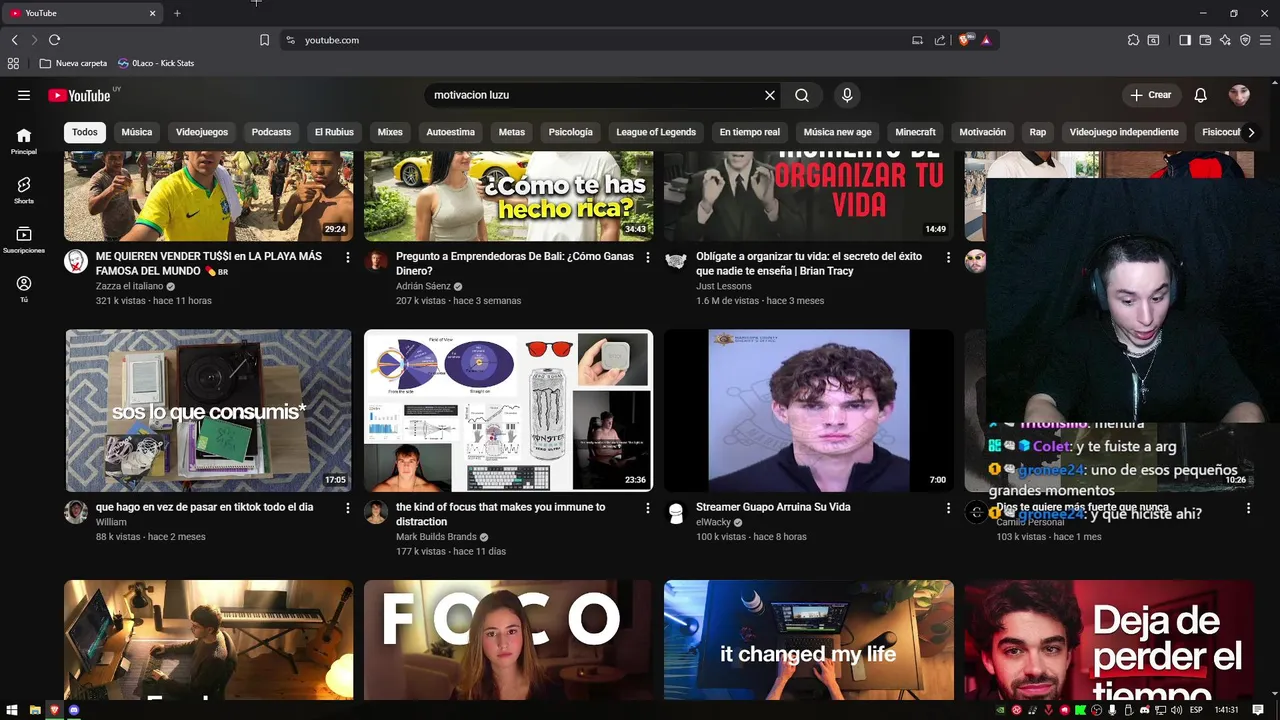
Task: Open extensions puzzle icon
Action: (1133, 40)
